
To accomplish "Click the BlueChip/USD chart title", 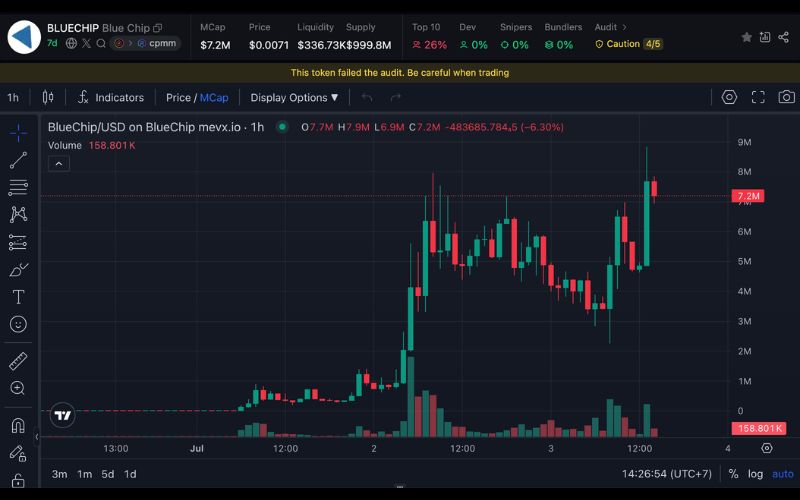I will 156,127.
